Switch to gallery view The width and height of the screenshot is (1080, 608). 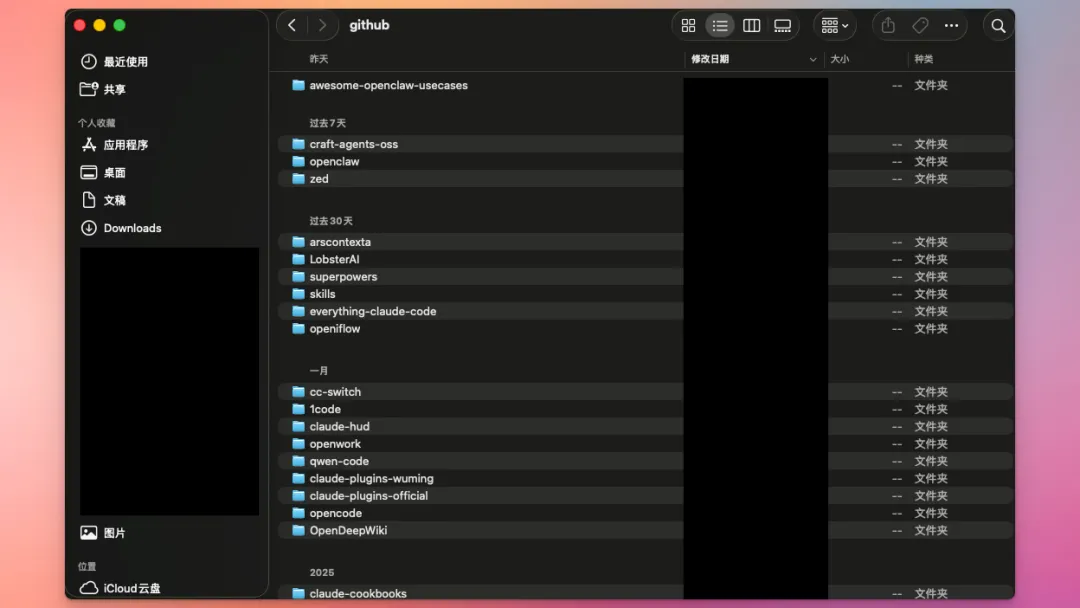click(782, 25)
